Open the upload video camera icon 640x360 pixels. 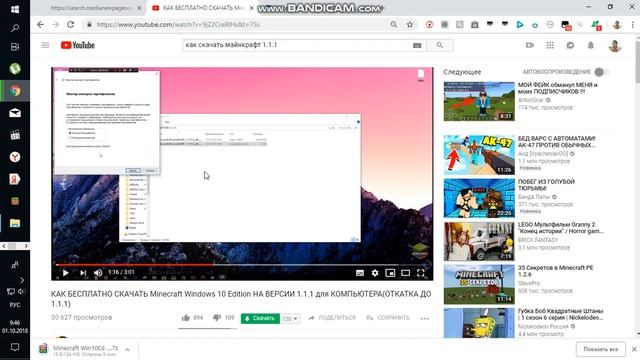tap(530, 45)
